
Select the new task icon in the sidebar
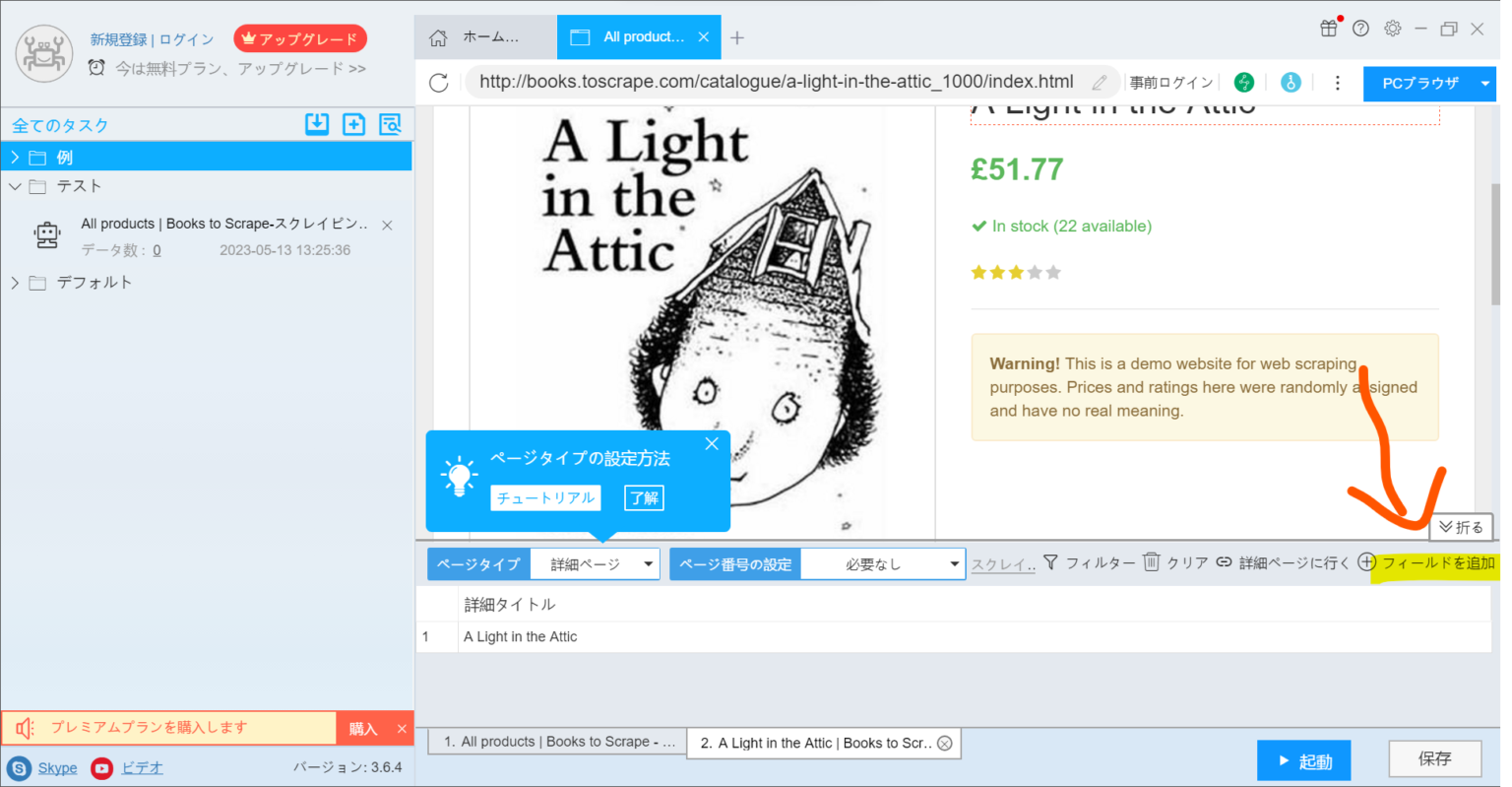pyautogui.click(x=353, y=124)
